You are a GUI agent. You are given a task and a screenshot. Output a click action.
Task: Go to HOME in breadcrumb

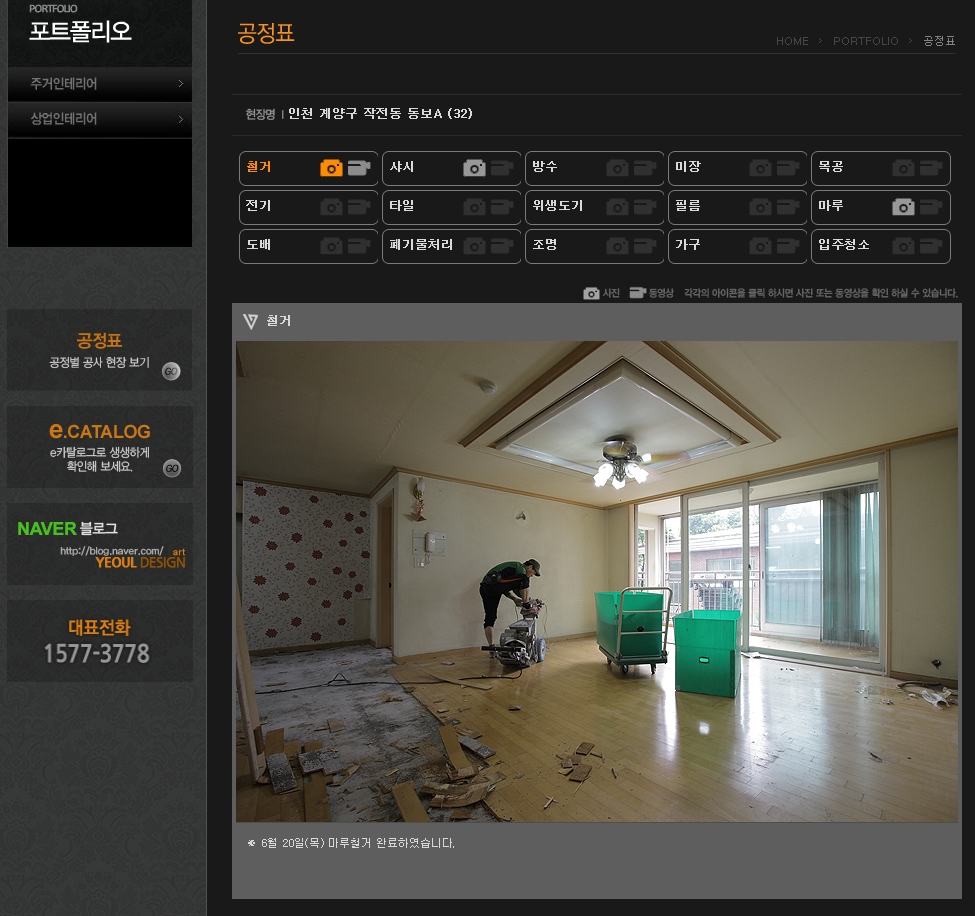792,41
